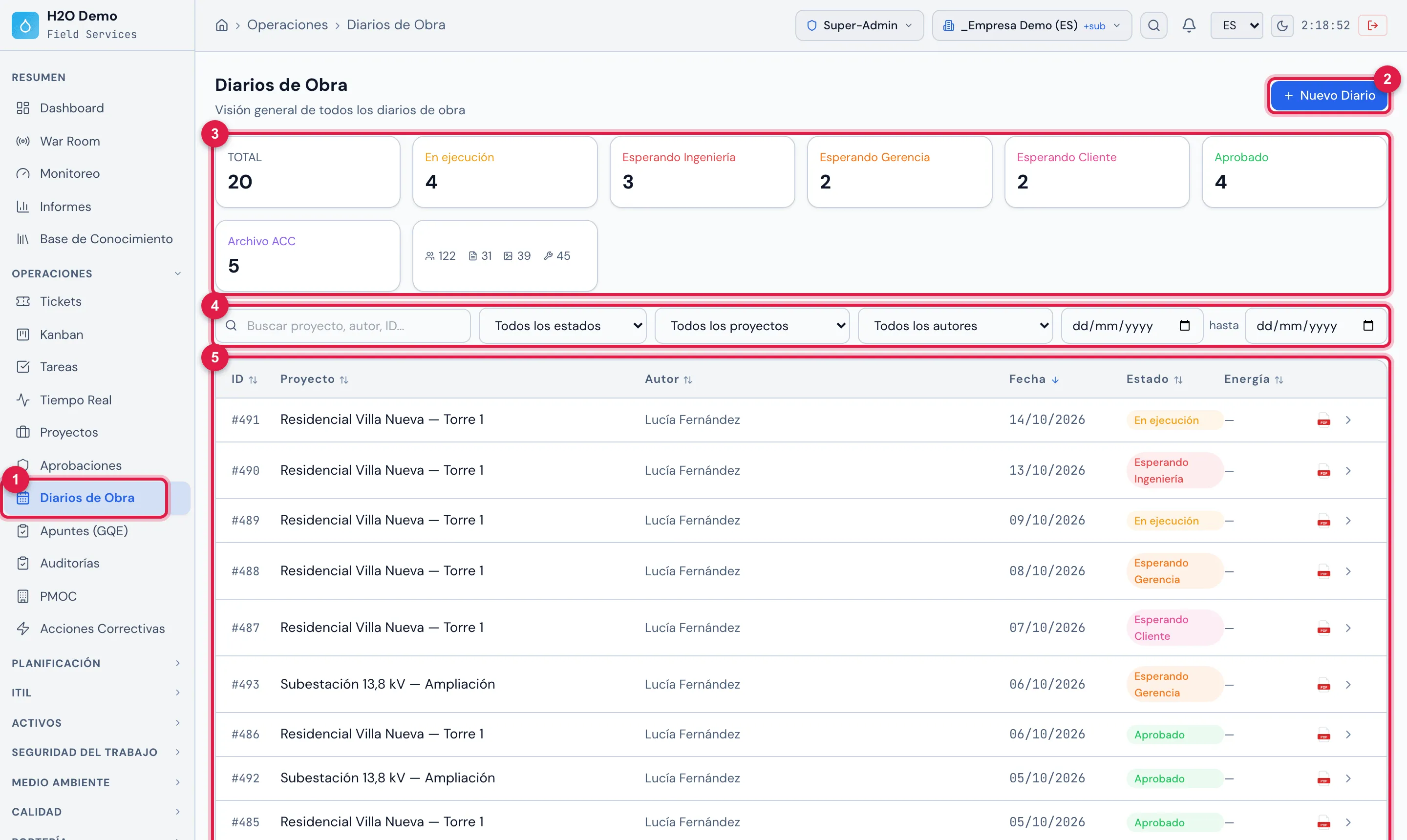Download PDF for diary #488
Screen dimensions: 1407x840
(1323, 571)
